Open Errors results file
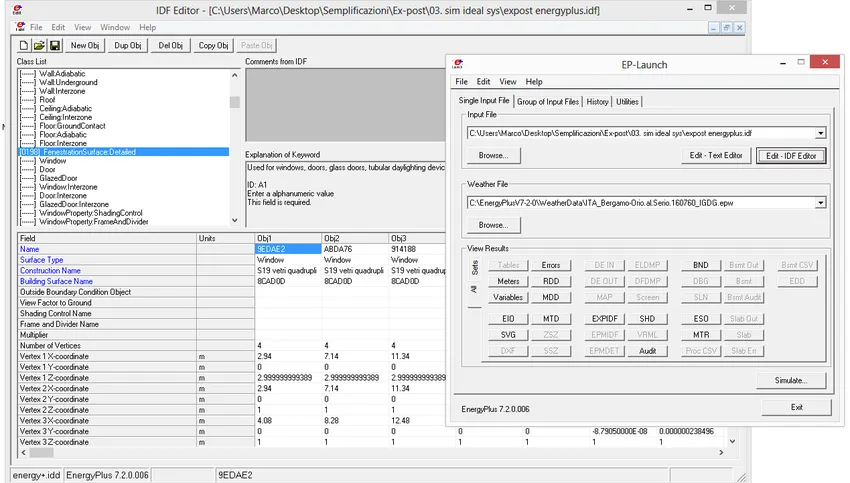850x483 pixels. click(x=551, y=265)
